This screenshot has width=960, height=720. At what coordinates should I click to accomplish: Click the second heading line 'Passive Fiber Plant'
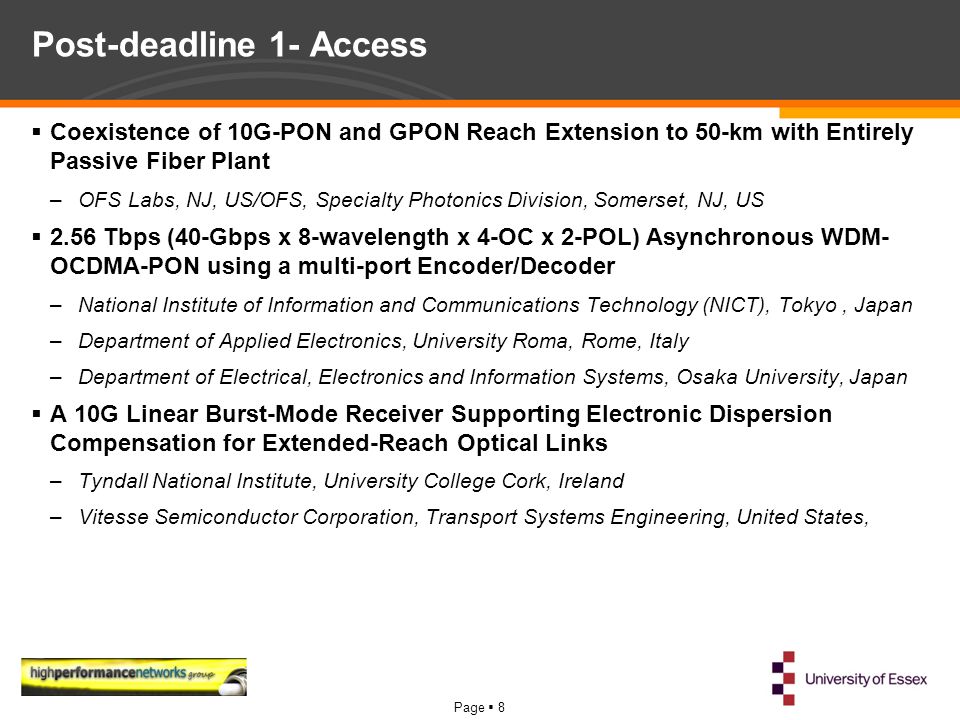click(160, 161)
